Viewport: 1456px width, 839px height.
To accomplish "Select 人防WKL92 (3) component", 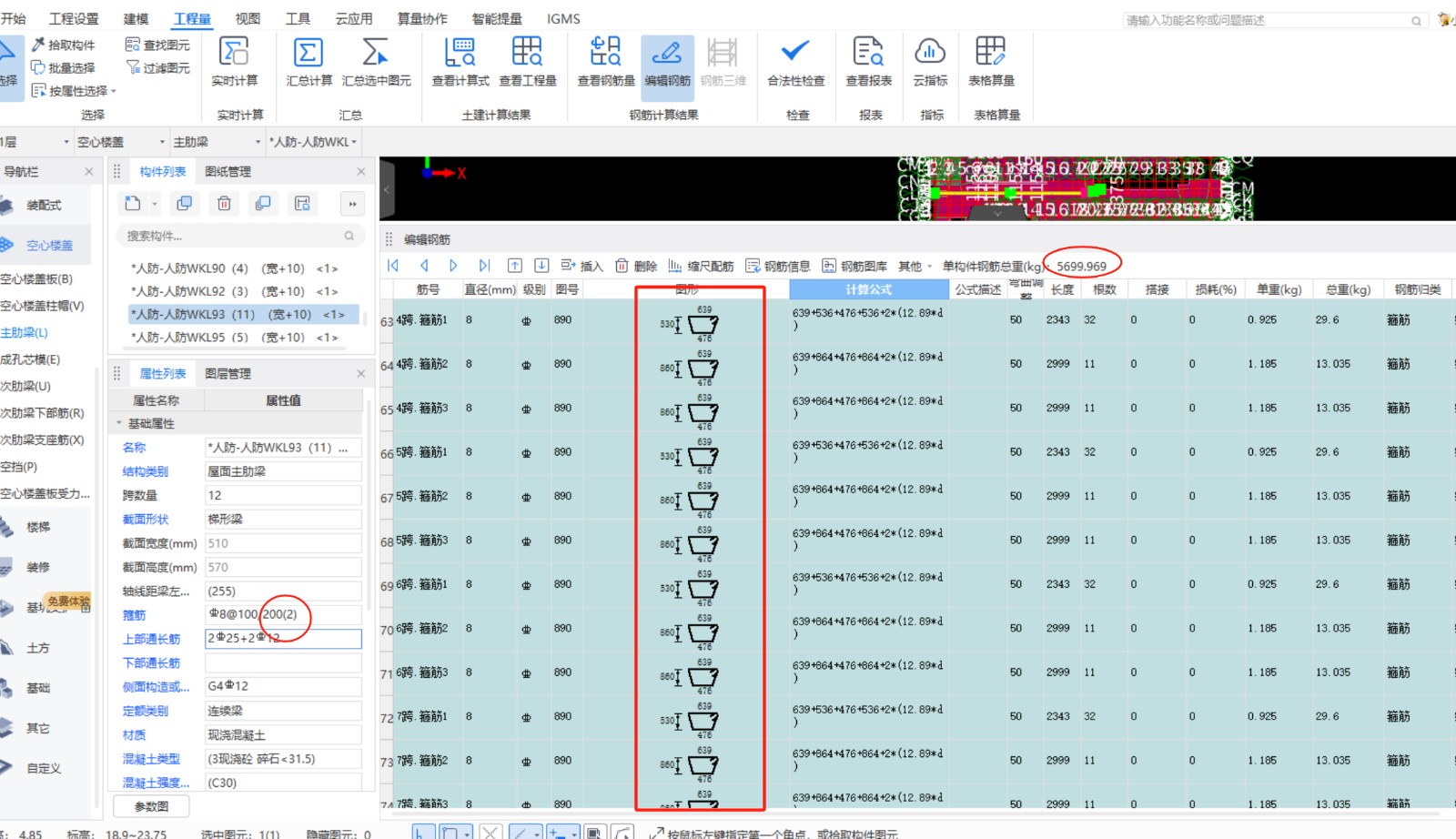I will [x=235, y=291].
